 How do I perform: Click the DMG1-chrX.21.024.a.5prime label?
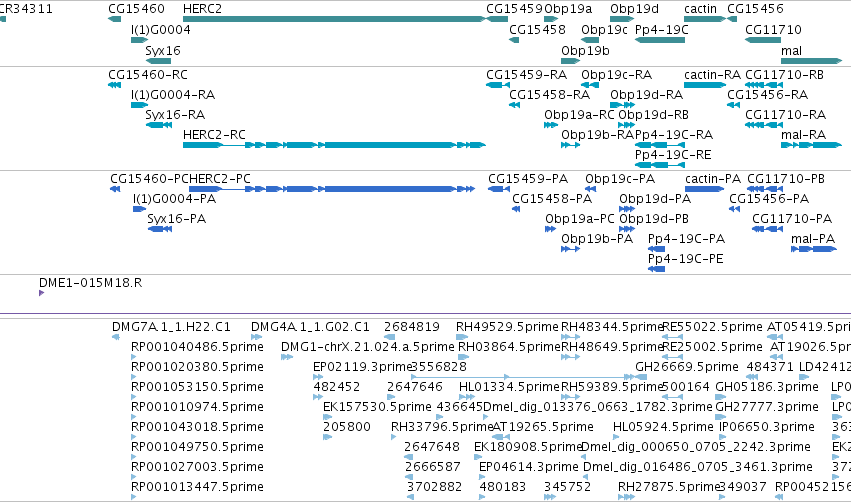tap(368, 347)
